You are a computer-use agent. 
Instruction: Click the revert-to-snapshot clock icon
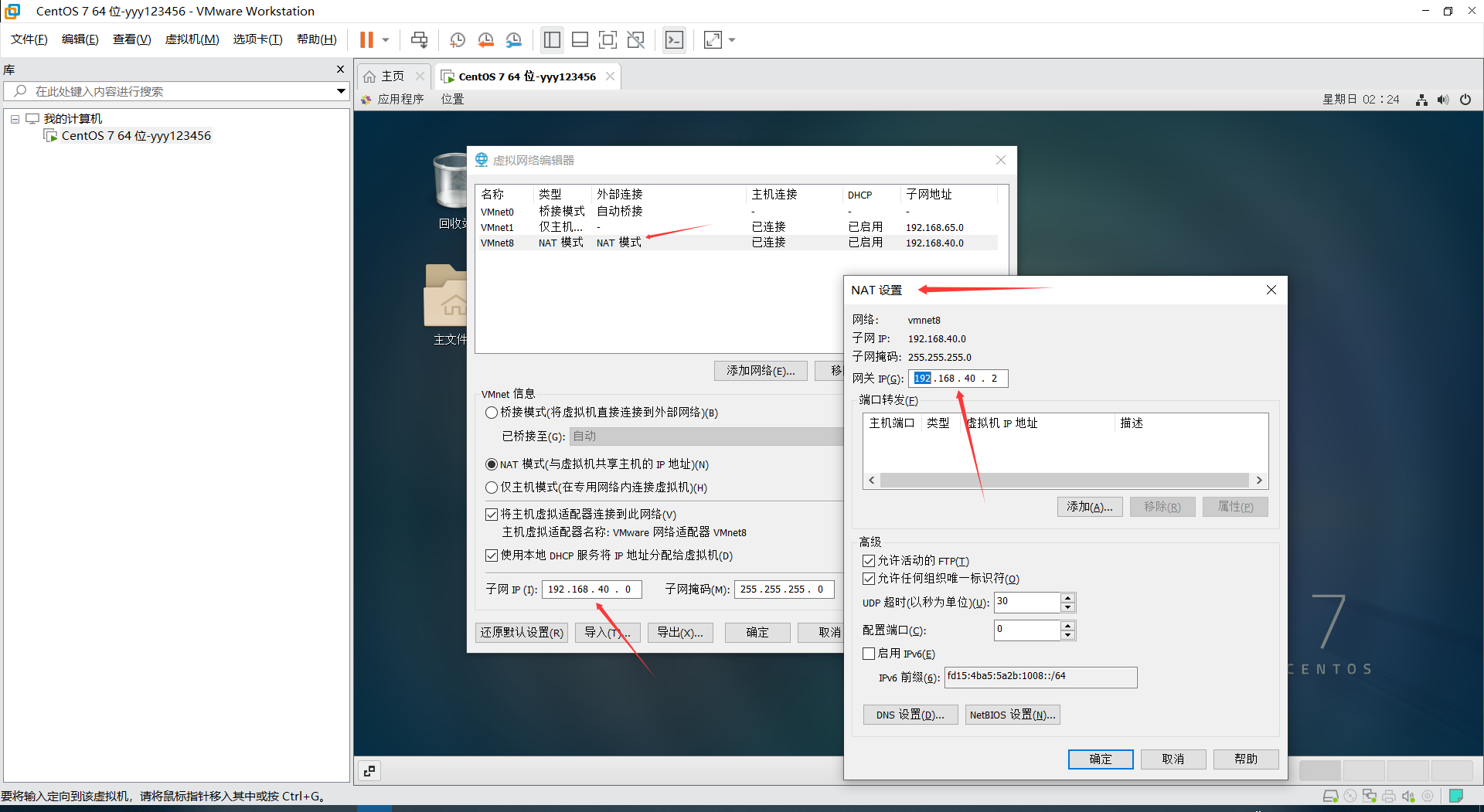click(x=485, y=39)
